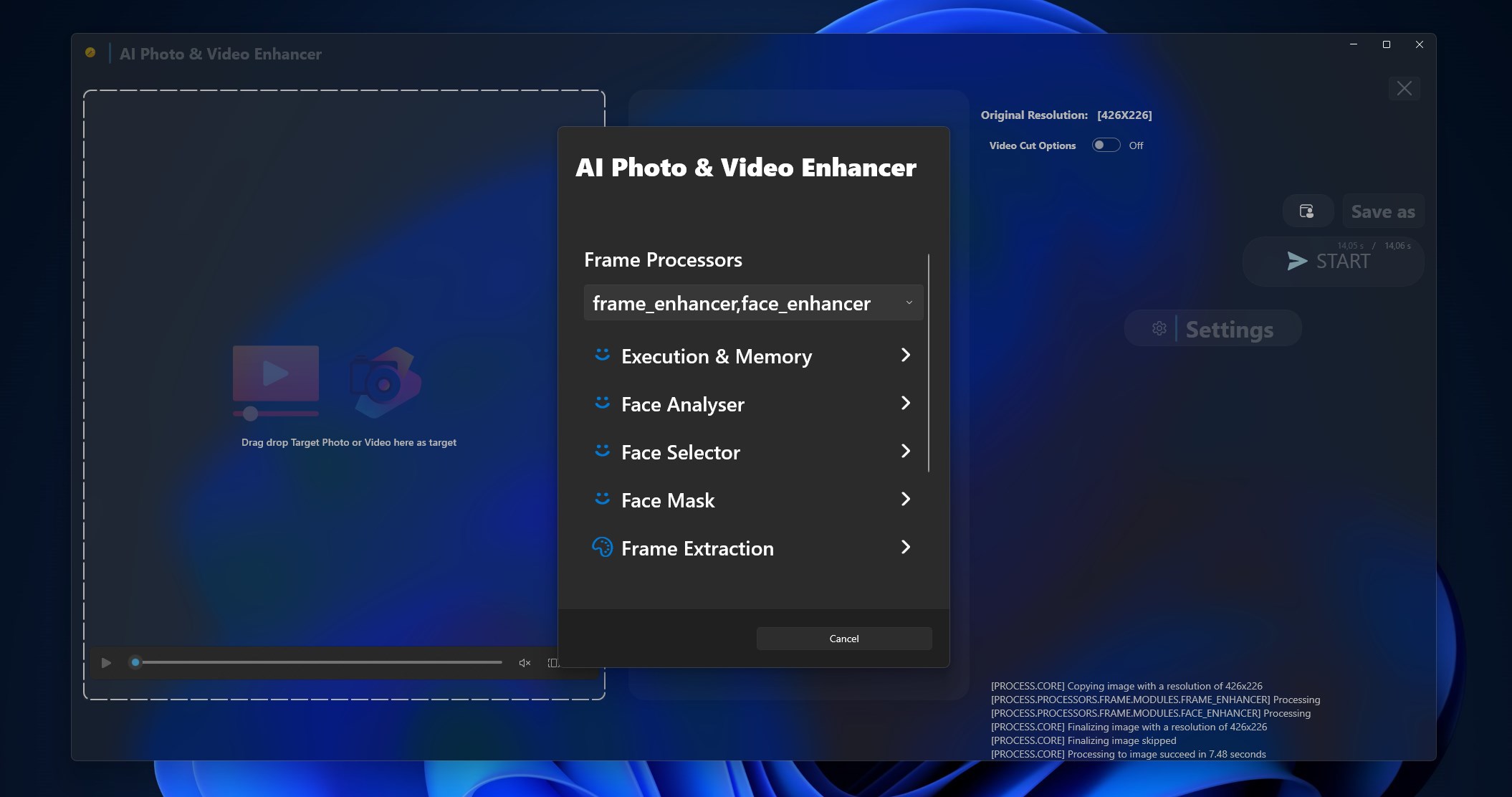Mute the video player audio

(524, 662)
